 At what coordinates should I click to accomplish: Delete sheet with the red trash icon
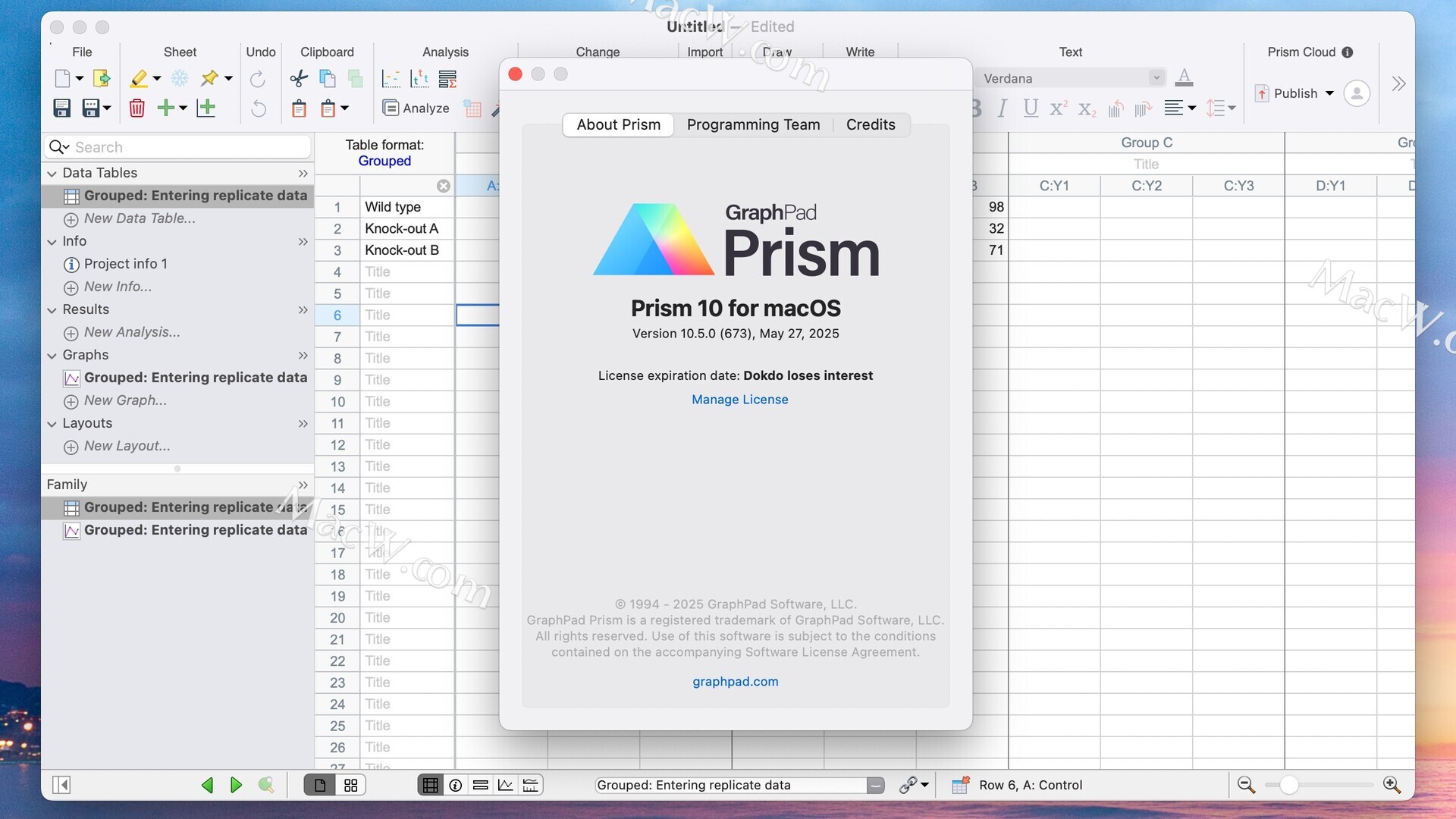[137, 108]
